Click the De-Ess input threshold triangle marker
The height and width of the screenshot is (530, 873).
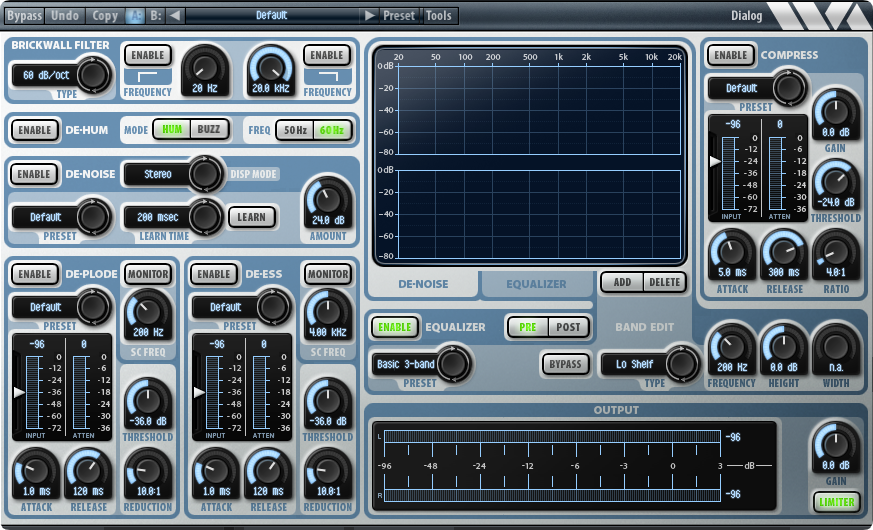(x=199, y=392)
